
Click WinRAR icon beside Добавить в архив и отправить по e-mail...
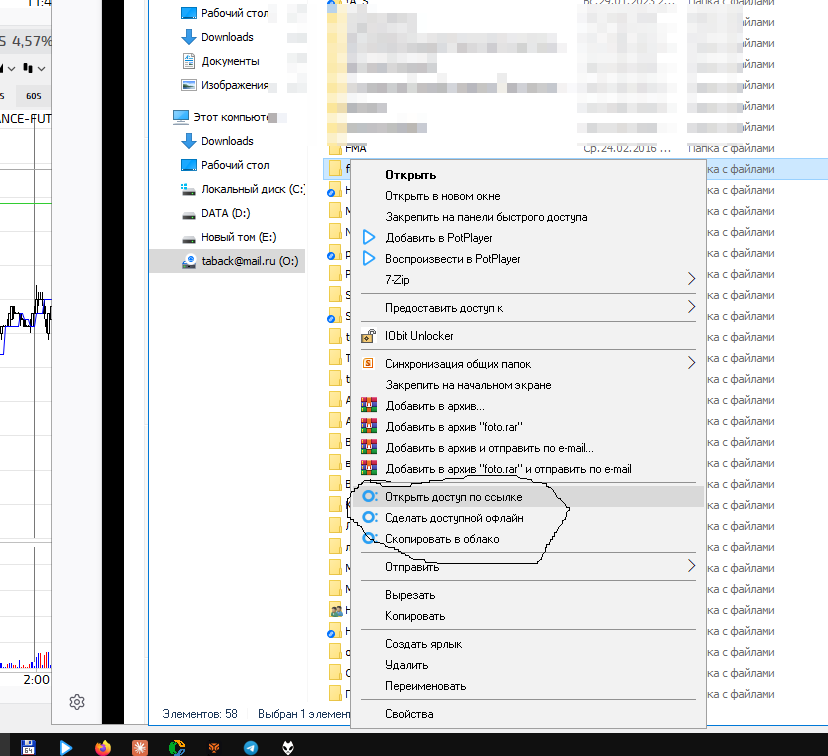click(369, 447)
